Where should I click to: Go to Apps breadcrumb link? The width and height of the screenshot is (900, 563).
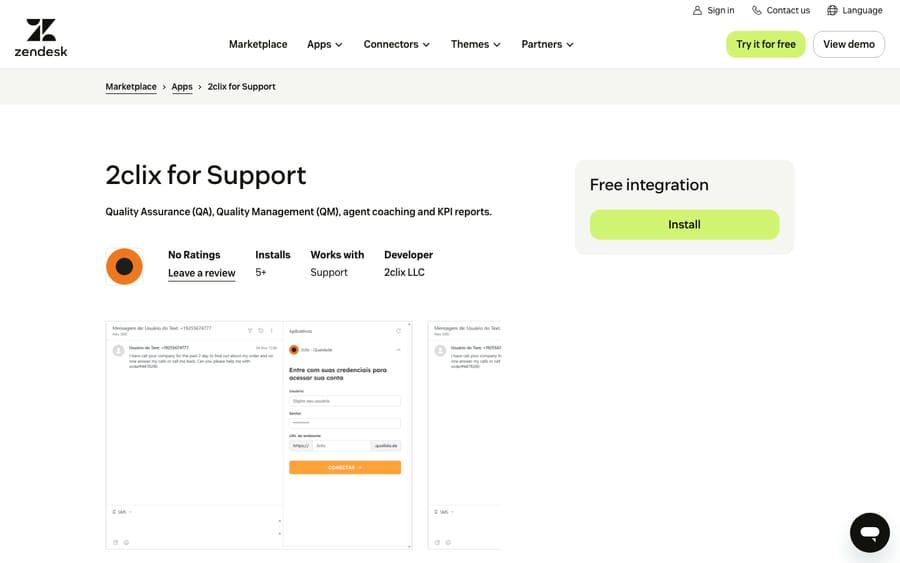click(182, 87)
